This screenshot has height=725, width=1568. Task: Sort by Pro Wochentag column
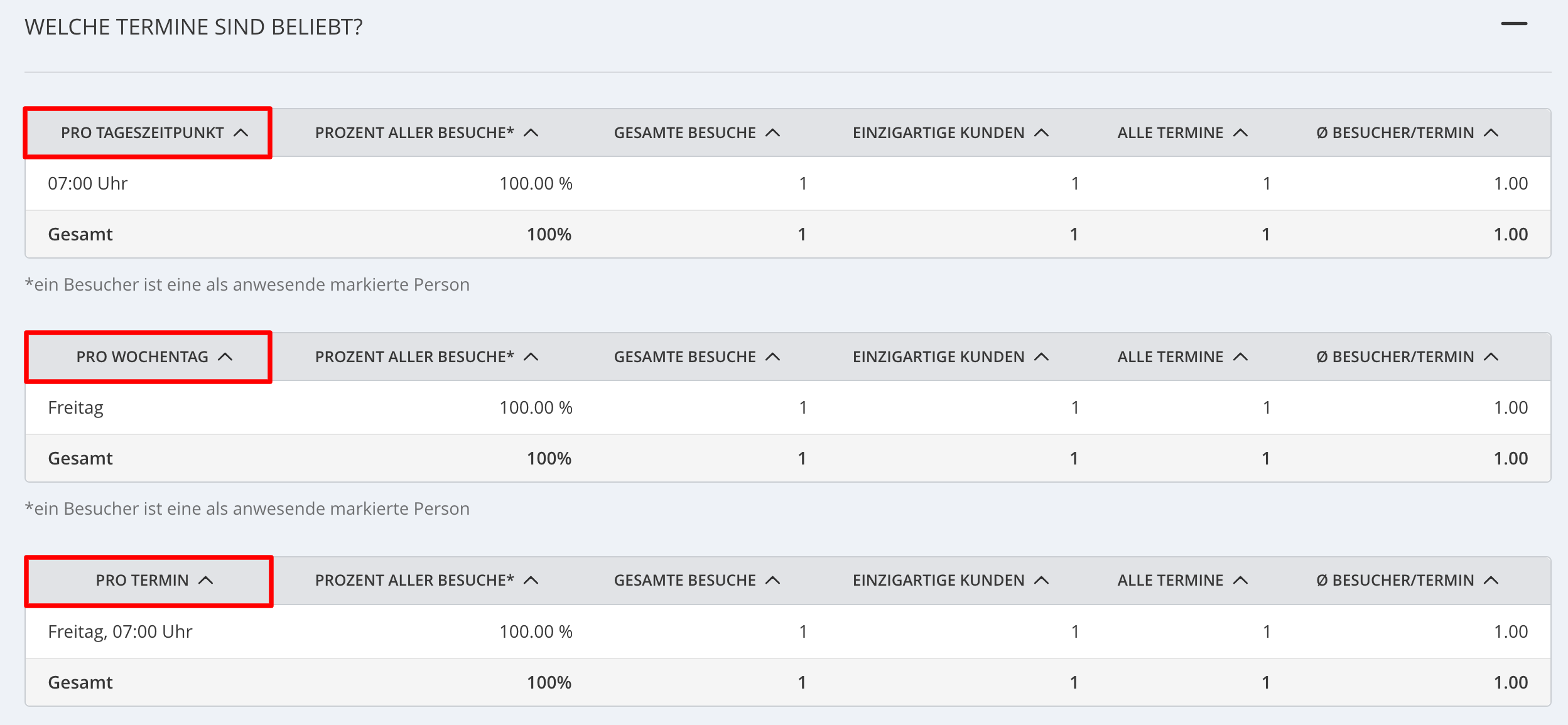154,357
